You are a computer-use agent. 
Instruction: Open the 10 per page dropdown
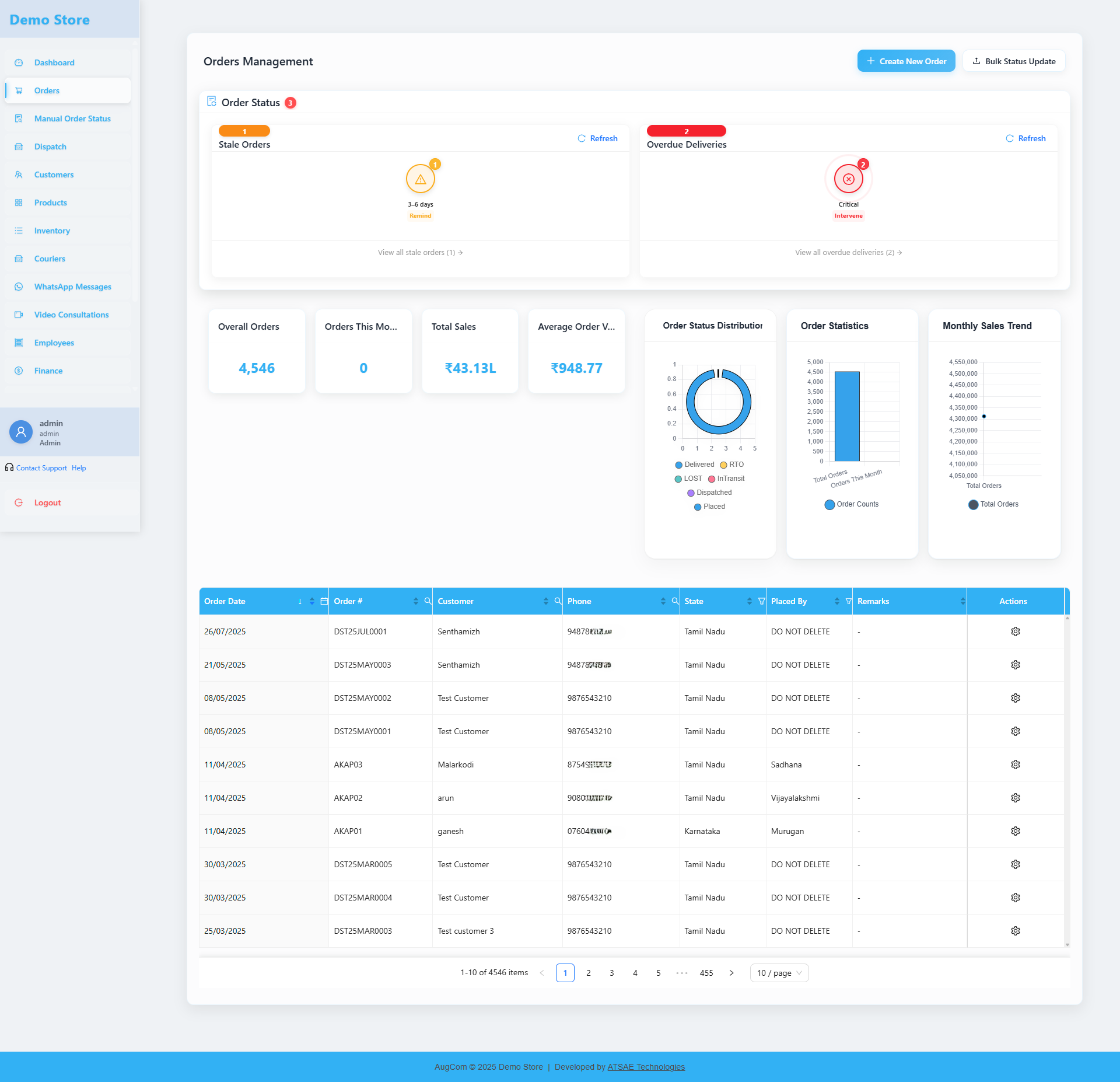coord(779,973)
